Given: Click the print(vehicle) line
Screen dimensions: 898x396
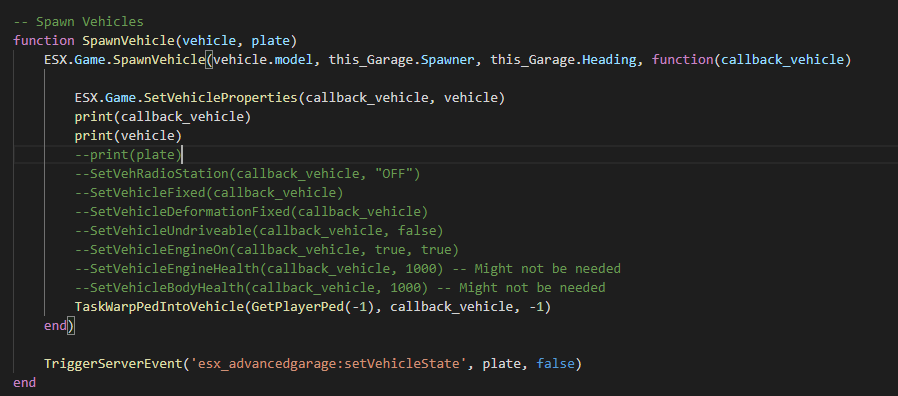Looking at the screenshot, I should coord(128,136).
